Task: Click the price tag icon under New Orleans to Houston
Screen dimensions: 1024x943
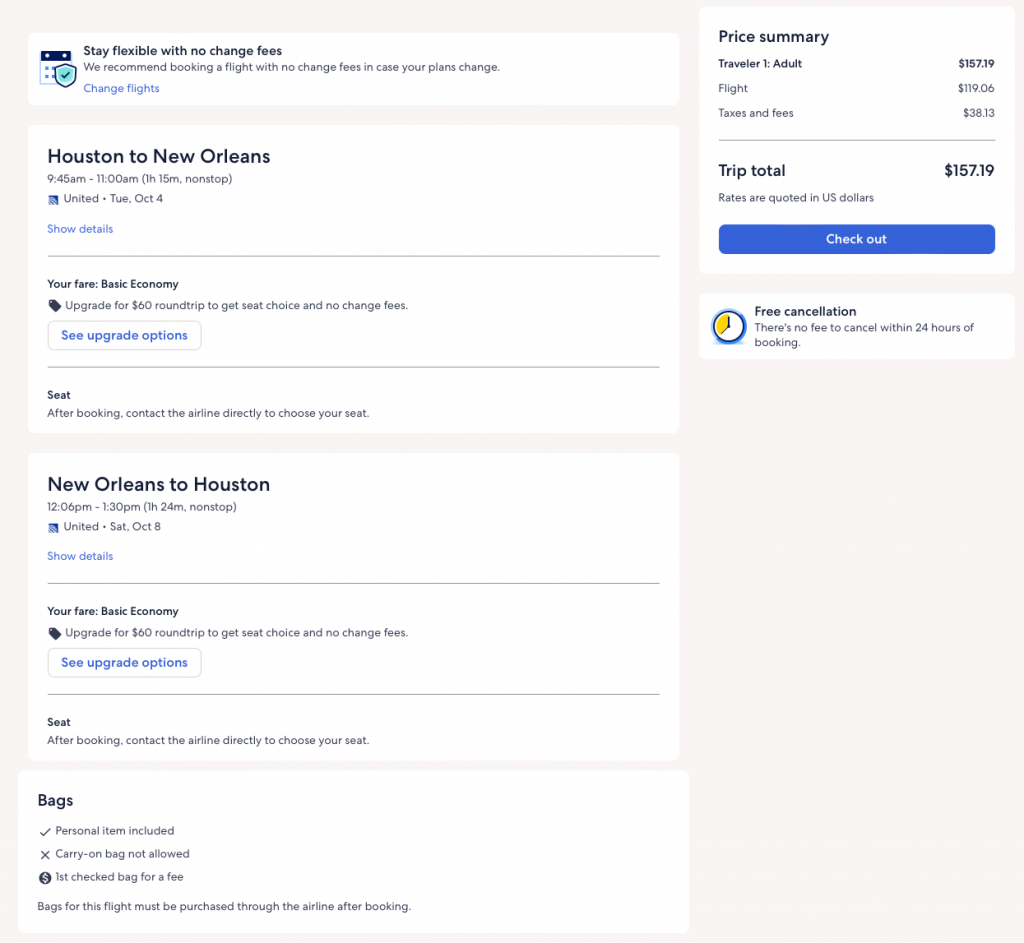Action: (54, 633)
